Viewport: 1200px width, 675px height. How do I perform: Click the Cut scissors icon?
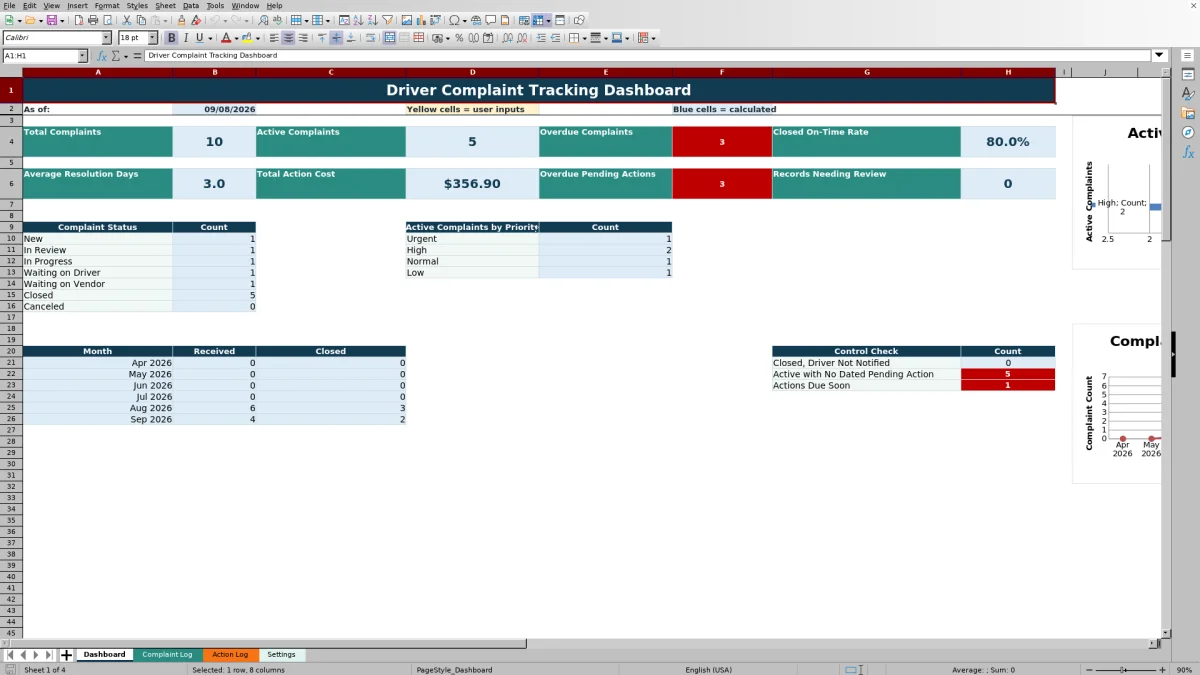click(x=126, y=20)
